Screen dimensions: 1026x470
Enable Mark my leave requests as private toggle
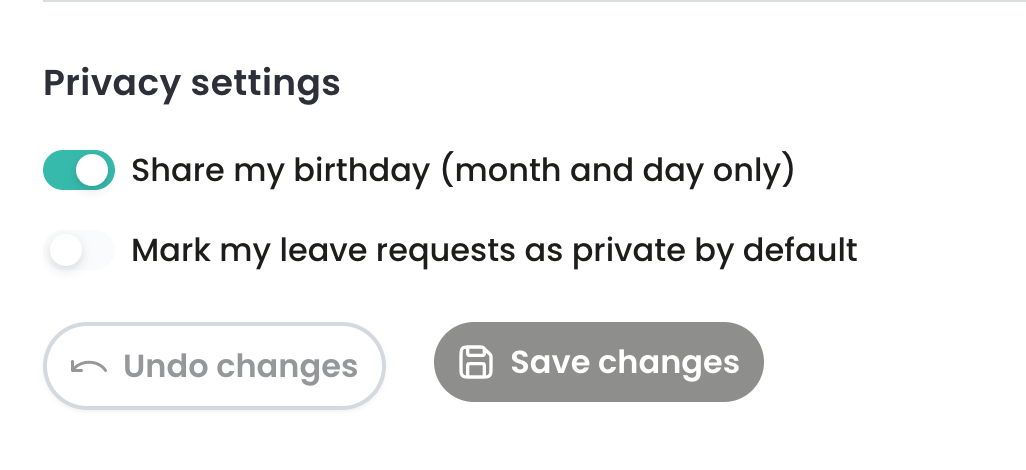click(x=79, y=250)
